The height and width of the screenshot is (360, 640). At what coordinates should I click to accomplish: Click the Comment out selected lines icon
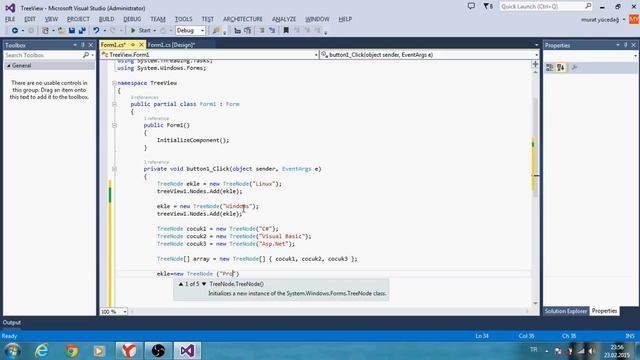point(262,31)
